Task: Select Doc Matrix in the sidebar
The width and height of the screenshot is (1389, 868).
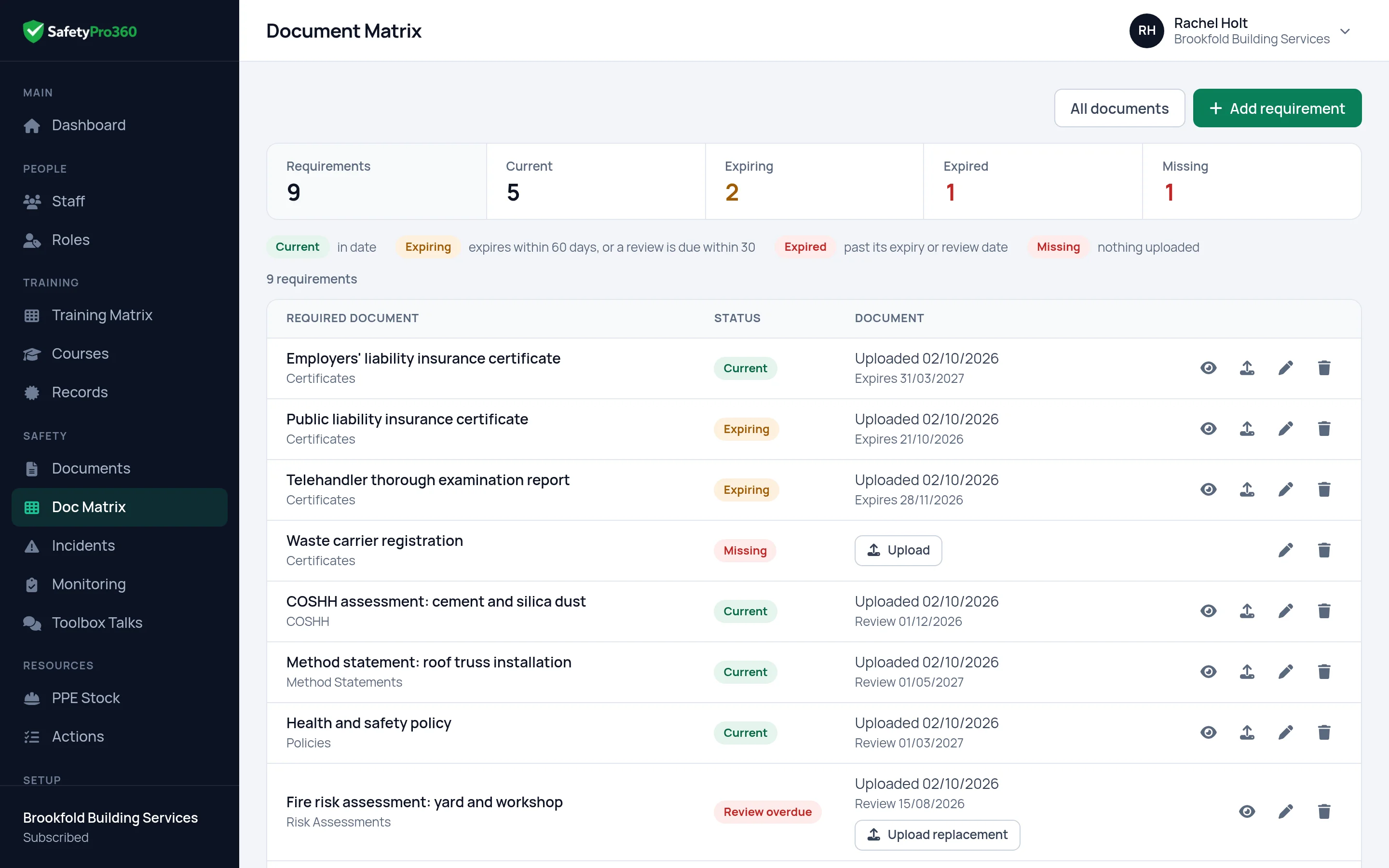Action: [120, 507]
